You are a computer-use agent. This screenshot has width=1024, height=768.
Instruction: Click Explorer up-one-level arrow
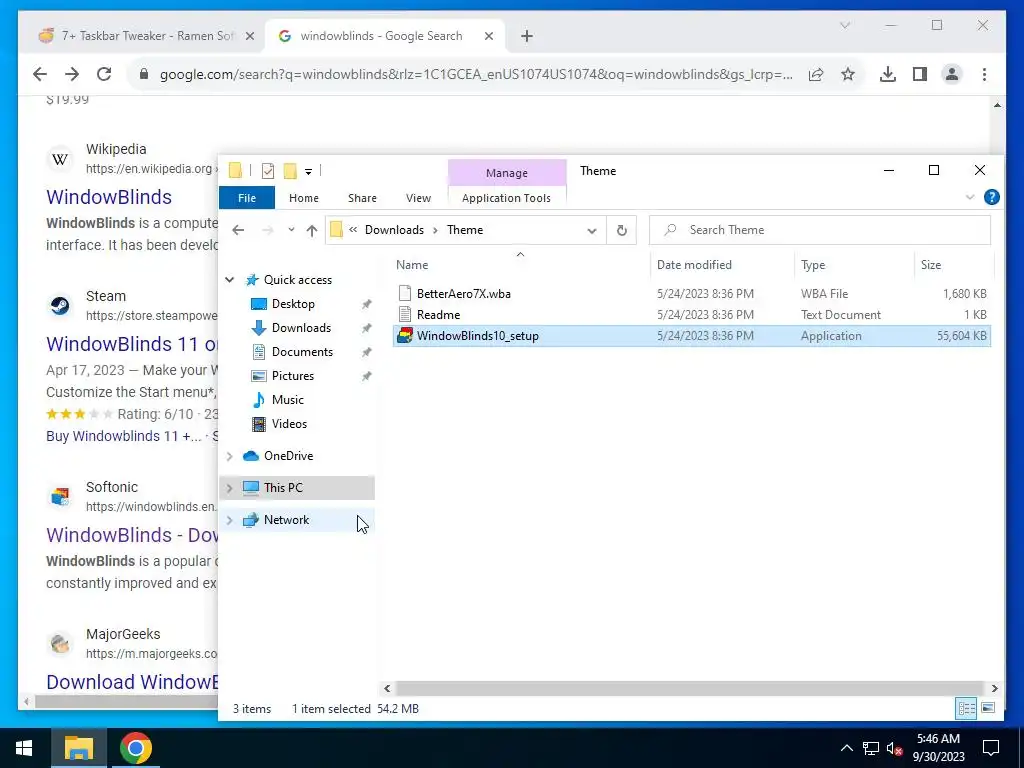coord(312,230)
